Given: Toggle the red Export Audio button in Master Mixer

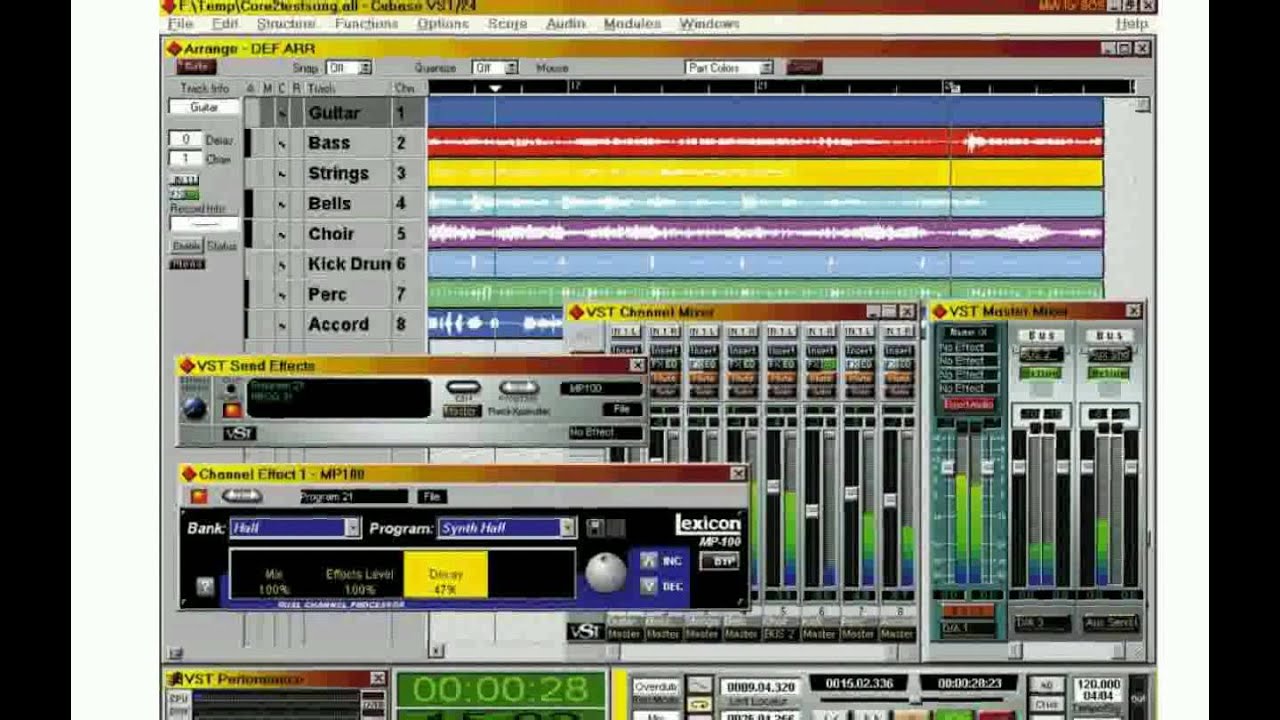Looking at the screenshot, I should click(x=967, y=404).
